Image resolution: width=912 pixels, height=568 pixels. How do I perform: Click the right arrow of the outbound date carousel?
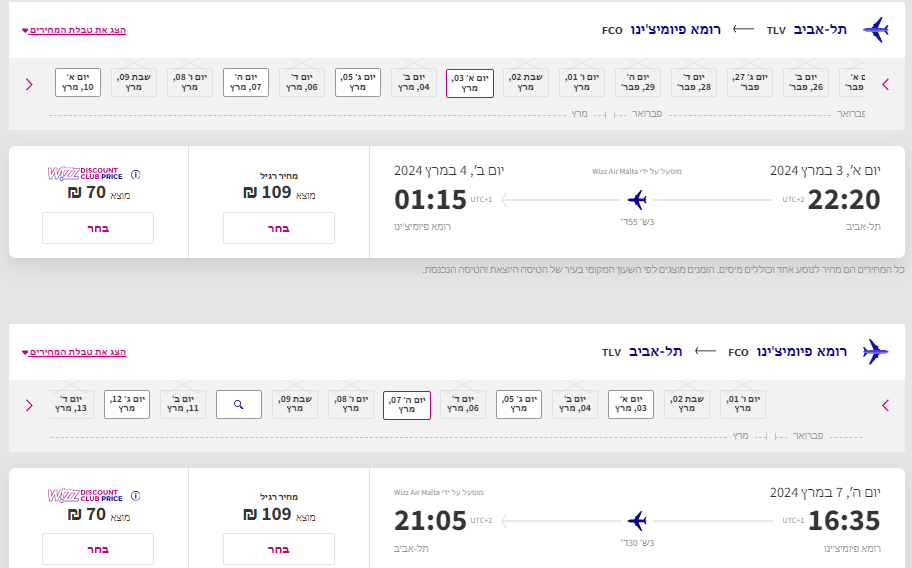[x=29, y=85]
